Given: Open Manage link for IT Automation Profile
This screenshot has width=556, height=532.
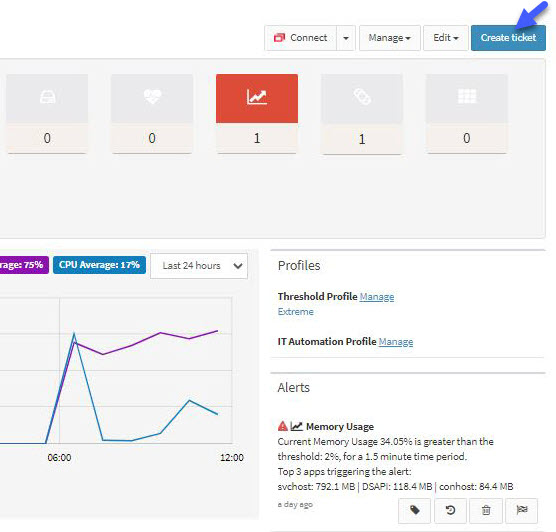Looking at the screenshot, I should pyautogui.click(x=396, y=342).
